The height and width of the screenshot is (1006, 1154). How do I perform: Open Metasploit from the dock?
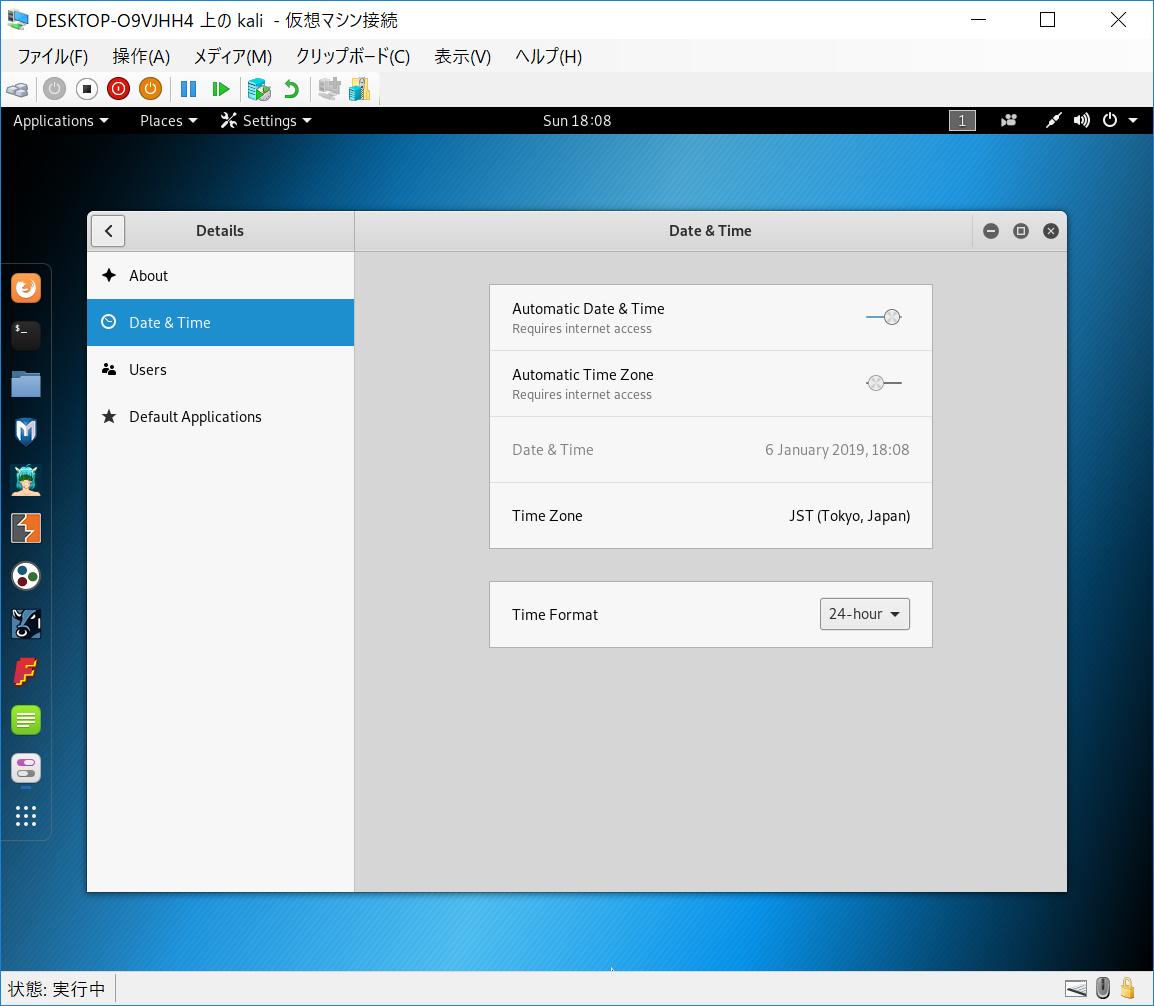click(x=26, y=432)
